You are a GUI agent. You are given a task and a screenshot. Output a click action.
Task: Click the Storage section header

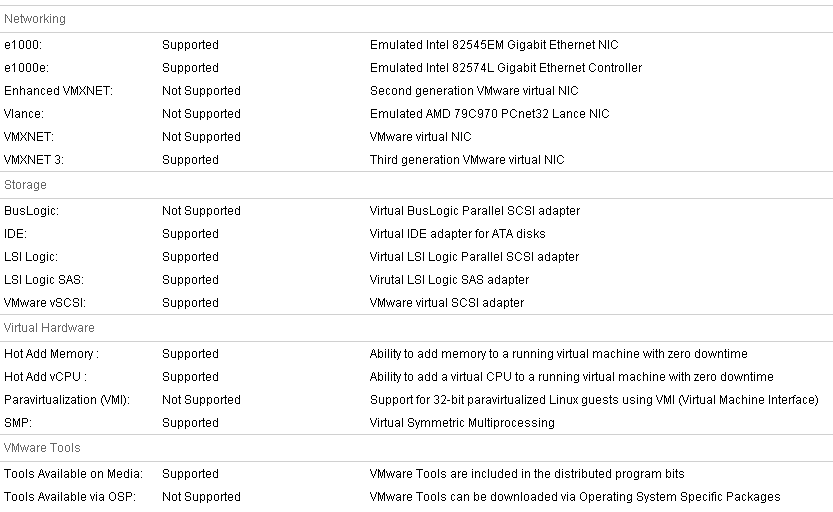click(26, 185)
